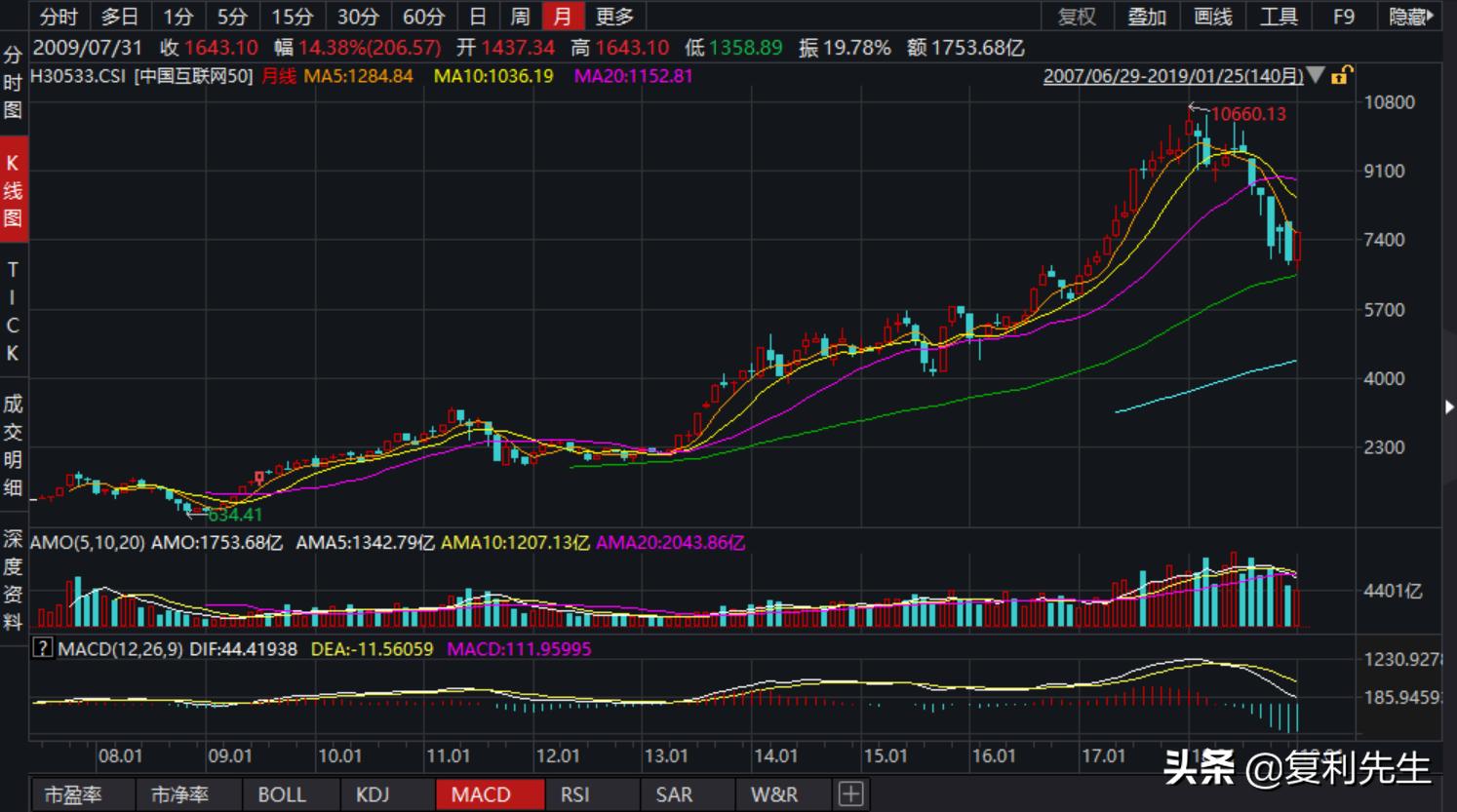Toggle 复权 price adjustment

(x=1078, y=17)
